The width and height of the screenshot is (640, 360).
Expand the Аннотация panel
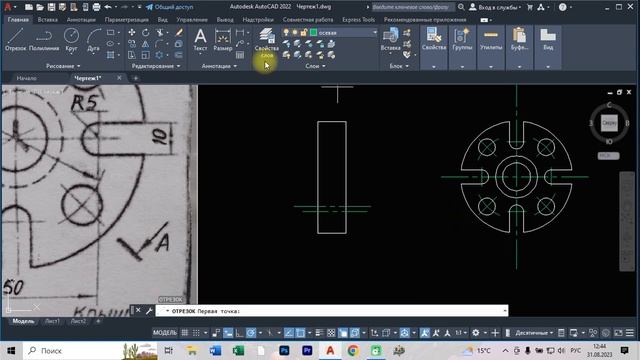click(219, 66)
